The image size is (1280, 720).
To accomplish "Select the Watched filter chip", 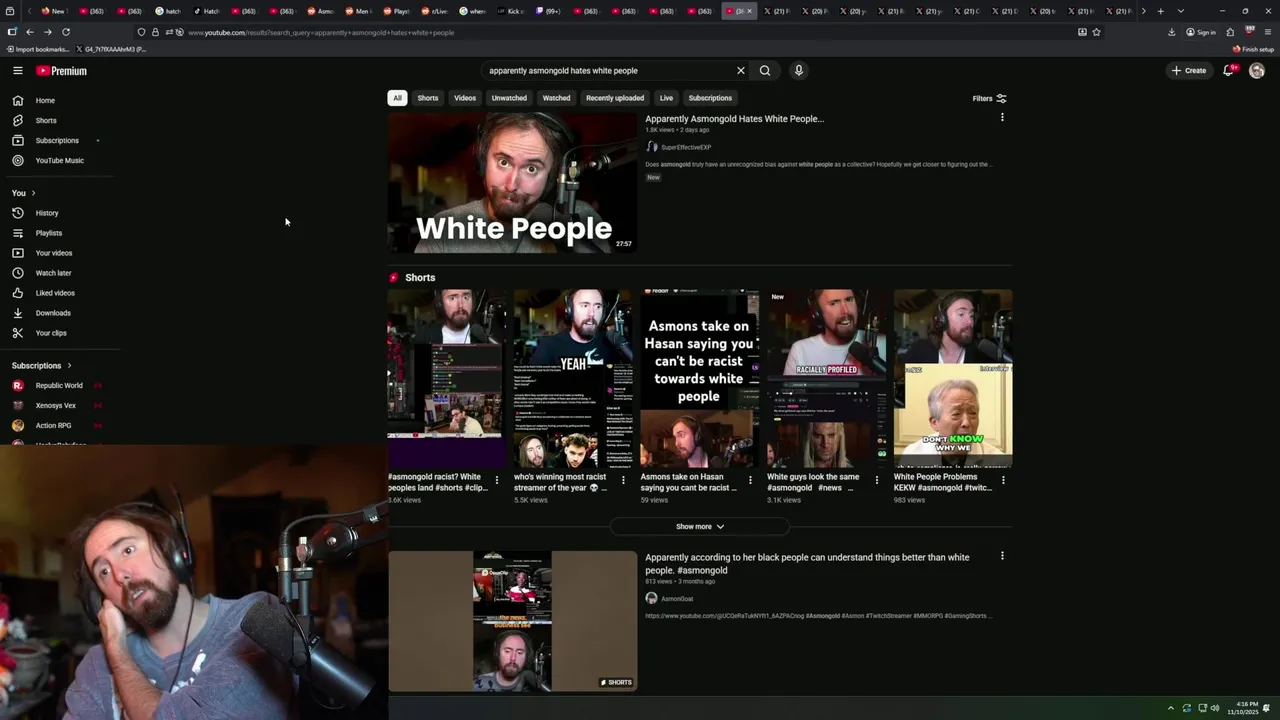I will coord(556,98).
